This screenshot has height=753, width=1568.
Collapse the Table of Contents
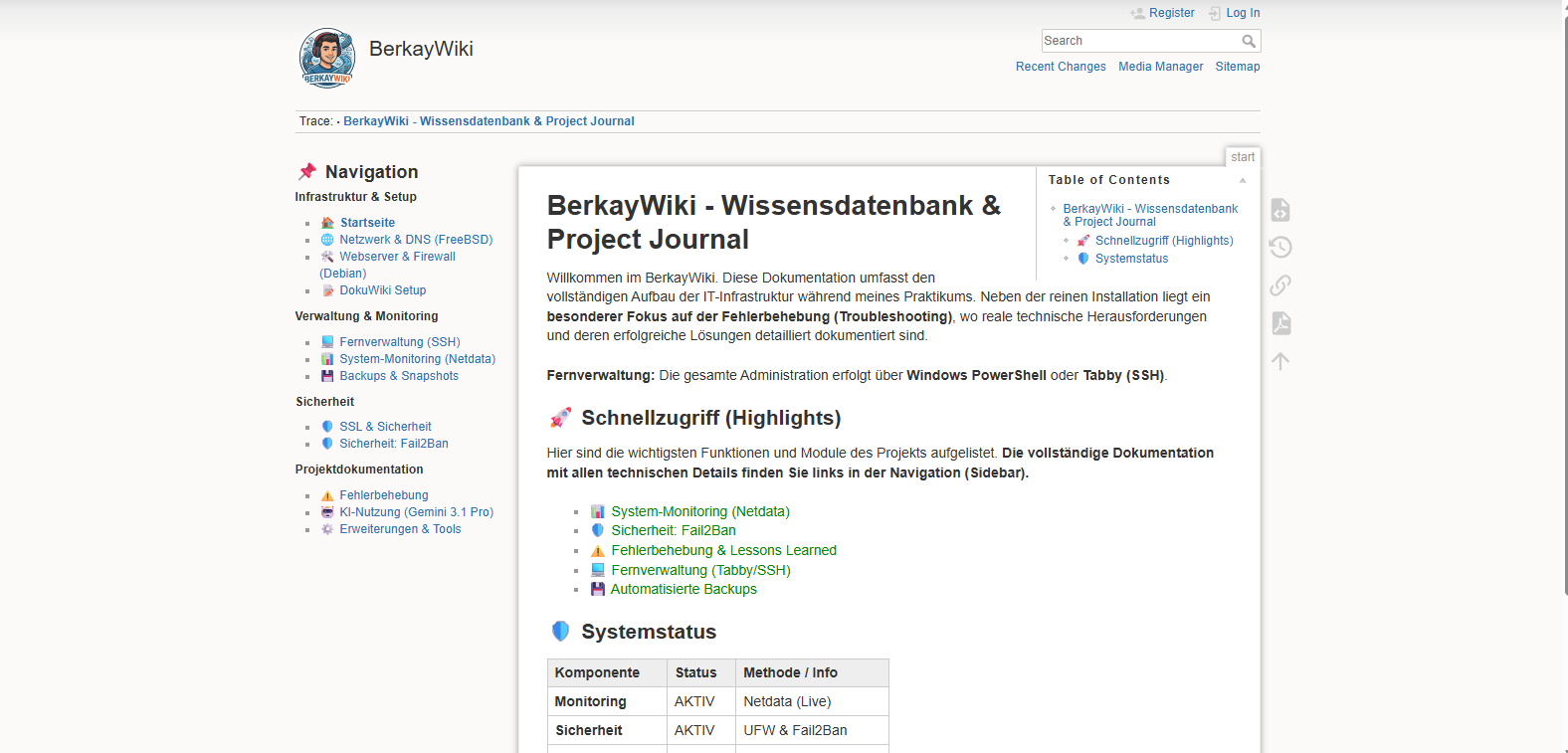click(1243, 180)
